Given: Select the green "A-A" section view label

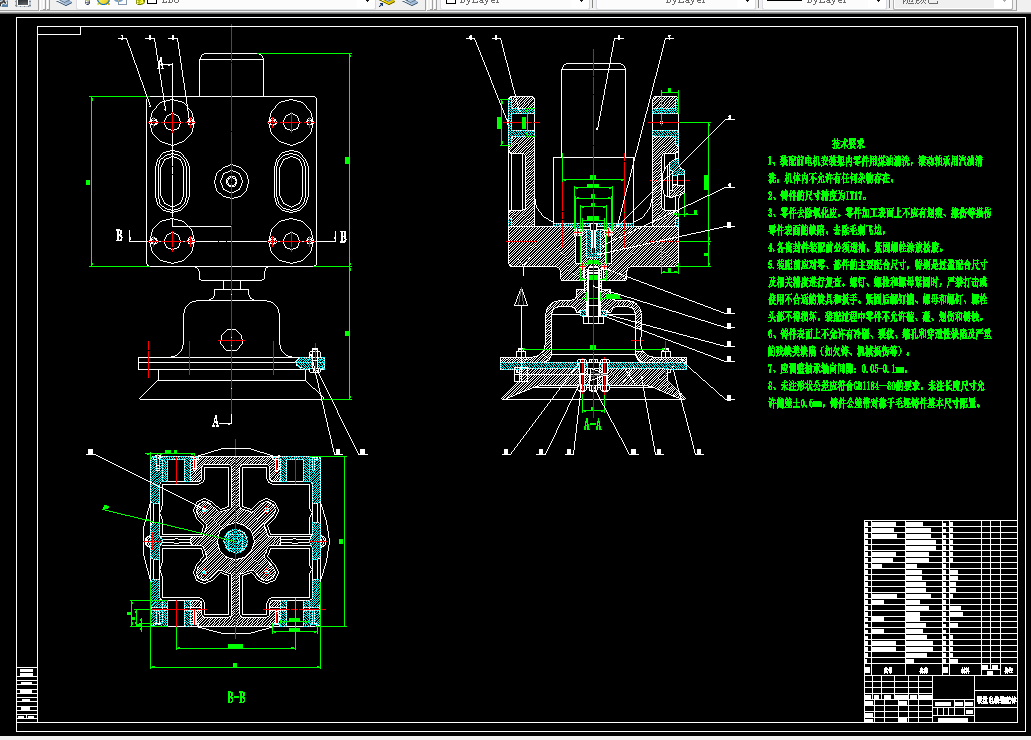Looking at the screenshot, I should (x=592, y=425).
